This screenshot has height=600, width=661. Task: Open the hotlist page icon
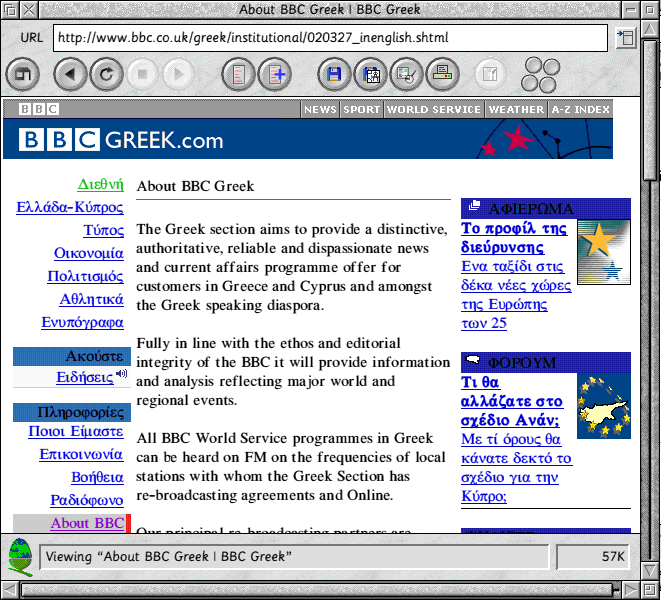(238, 75)
